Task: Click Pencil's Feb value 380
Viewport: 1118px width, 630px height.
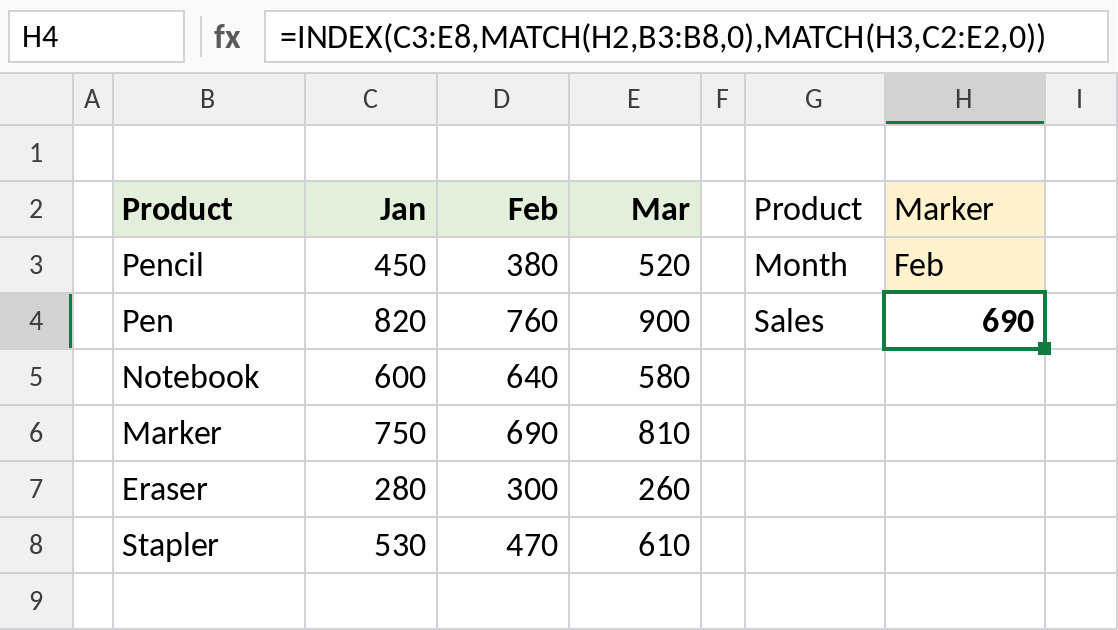Action: 503,265
